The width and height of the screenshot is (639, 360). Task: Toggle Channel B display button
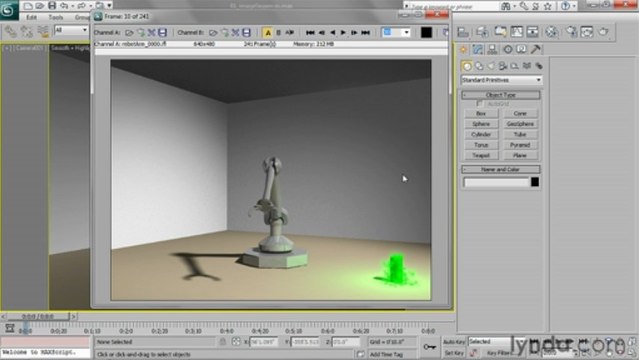click(278, 32)
